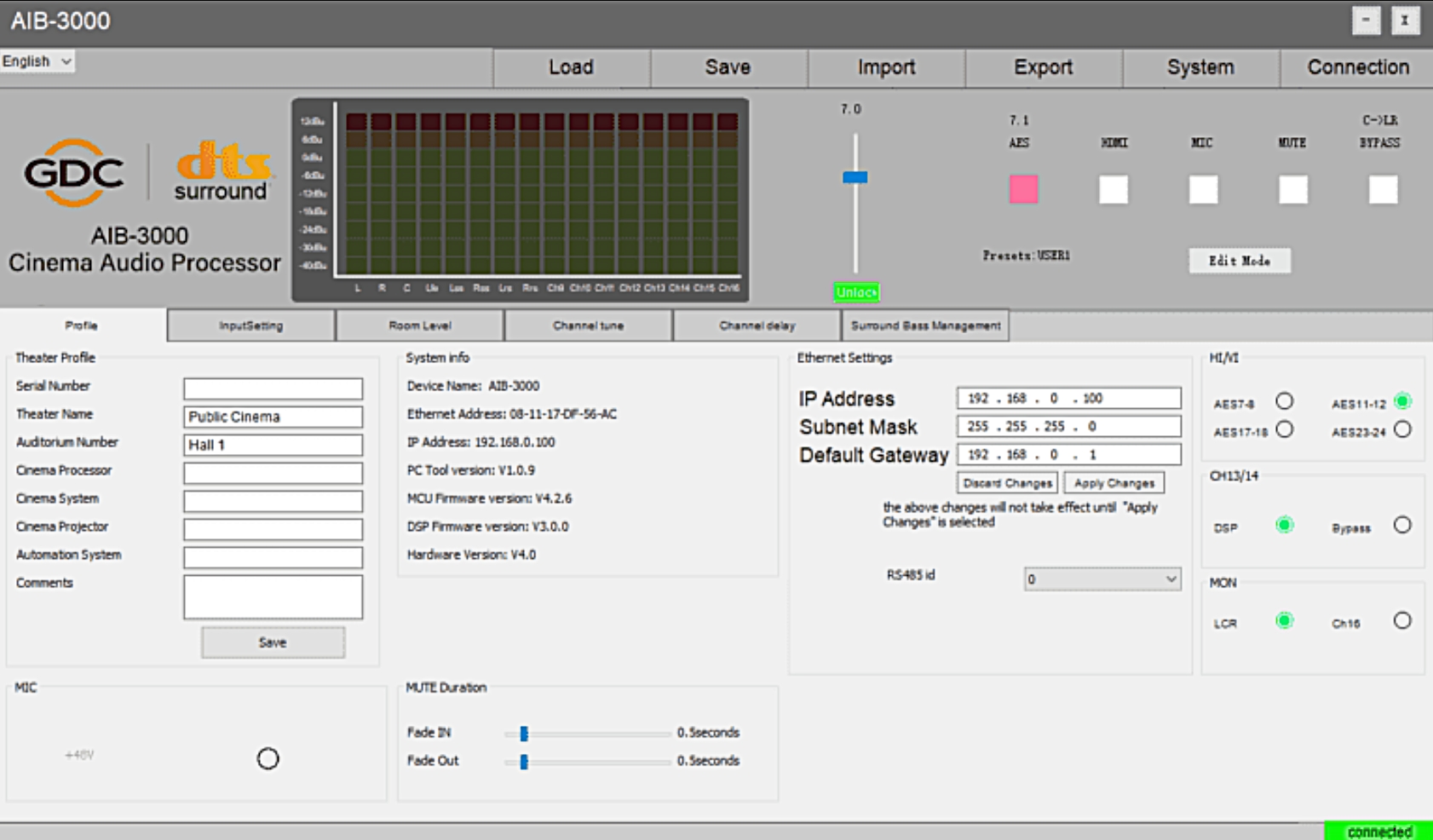Image resolution: width=1433 pixels, height=840 pixels.
Task: Open the Connection menu
Action: tap(1357, 67)
